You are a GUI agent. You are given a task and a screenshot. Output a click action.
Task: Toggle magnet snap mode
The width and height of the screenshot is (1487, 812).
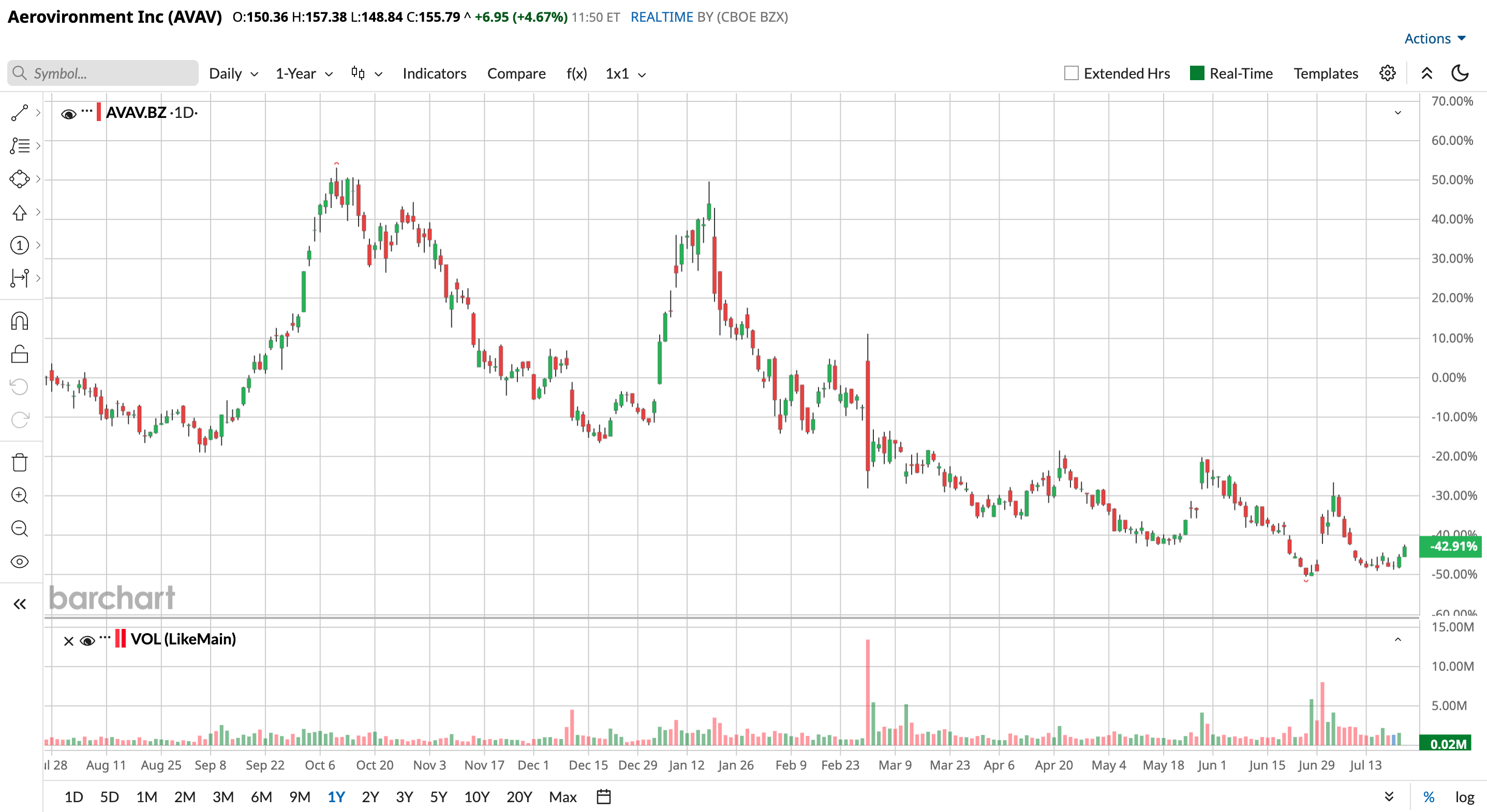(x=20, y=321)
